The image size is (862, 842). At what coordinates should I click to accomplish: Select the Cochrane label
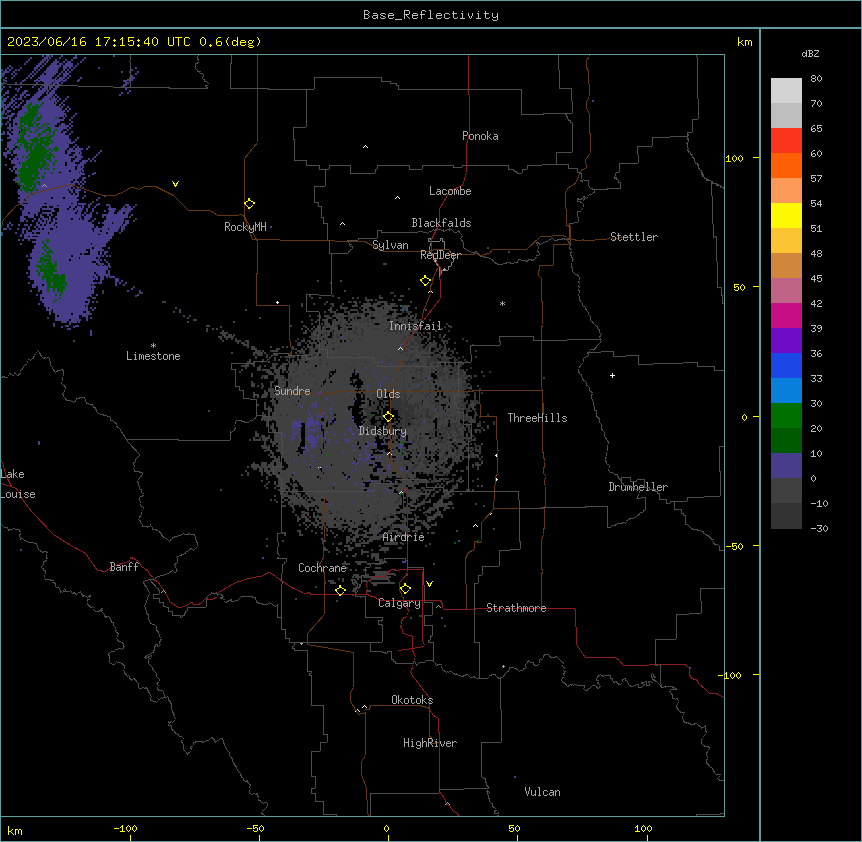322,568
